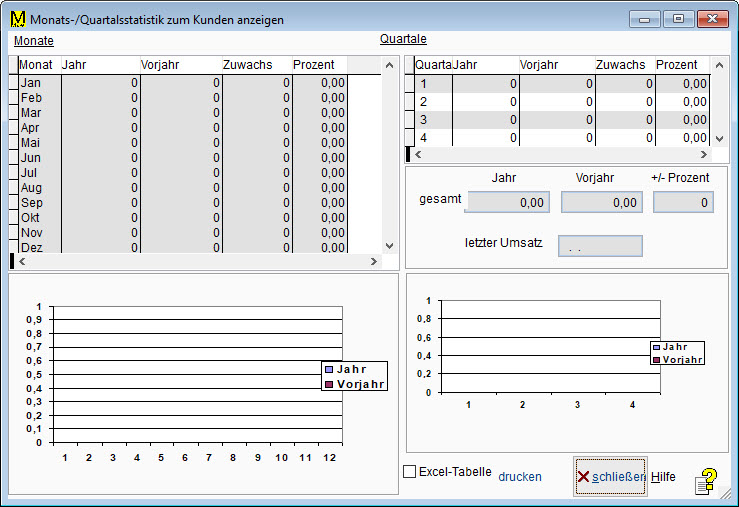Screen dimensions: 739x507
Task: Click the application M icon in title bar
Action: click(17, 19)
